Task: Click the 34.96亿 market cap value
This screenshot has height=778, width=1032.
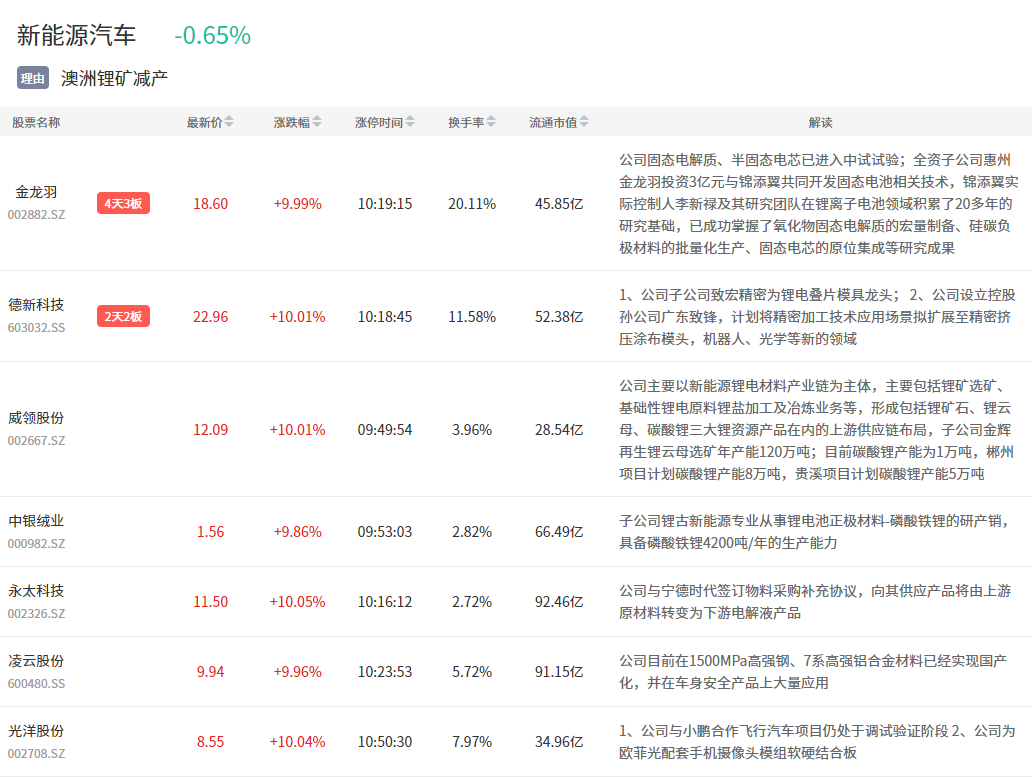Action: pos(559,742)
